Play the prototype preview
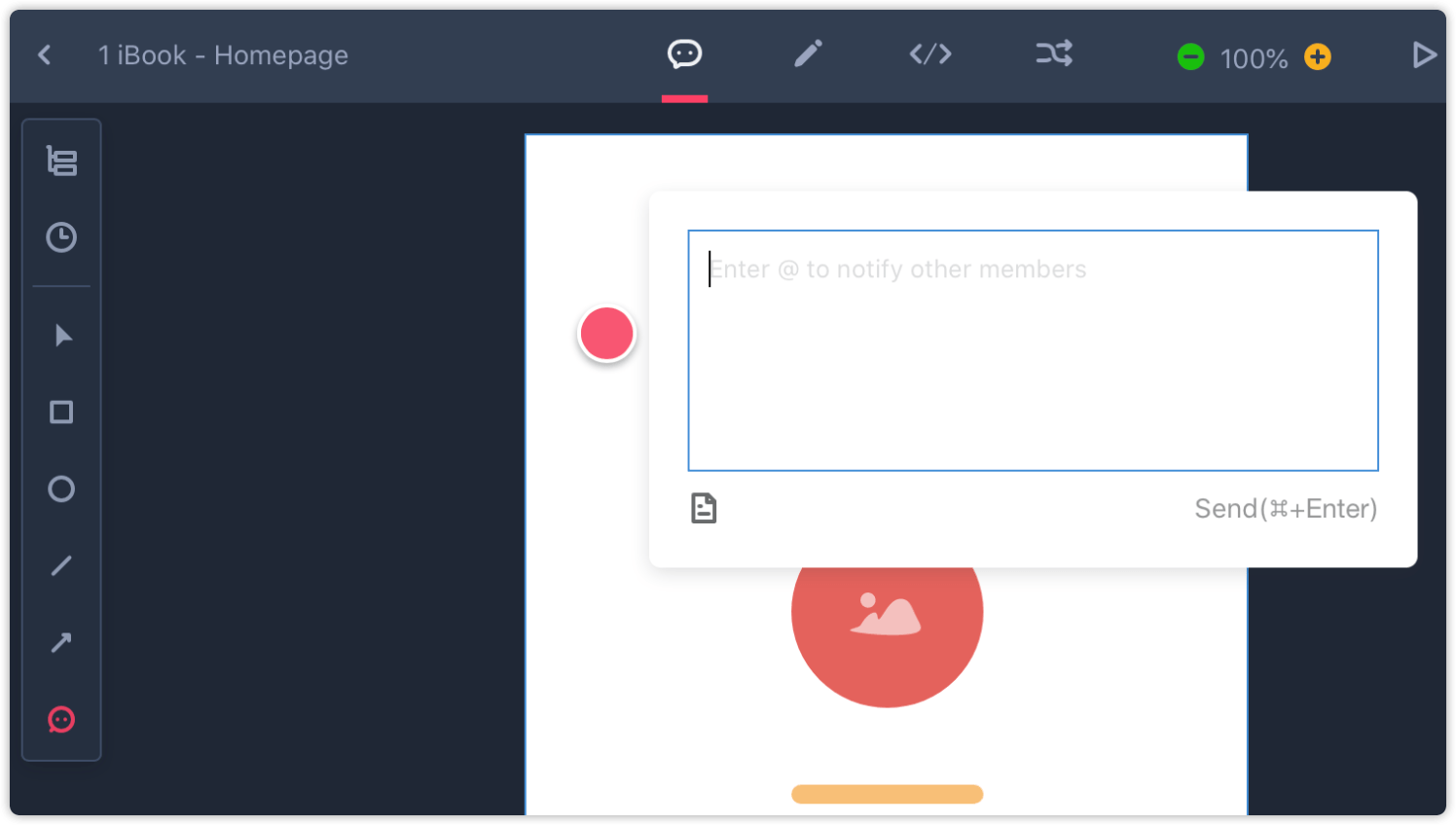The width and height of the screenshot is (1456, 825). [1424, 55]
